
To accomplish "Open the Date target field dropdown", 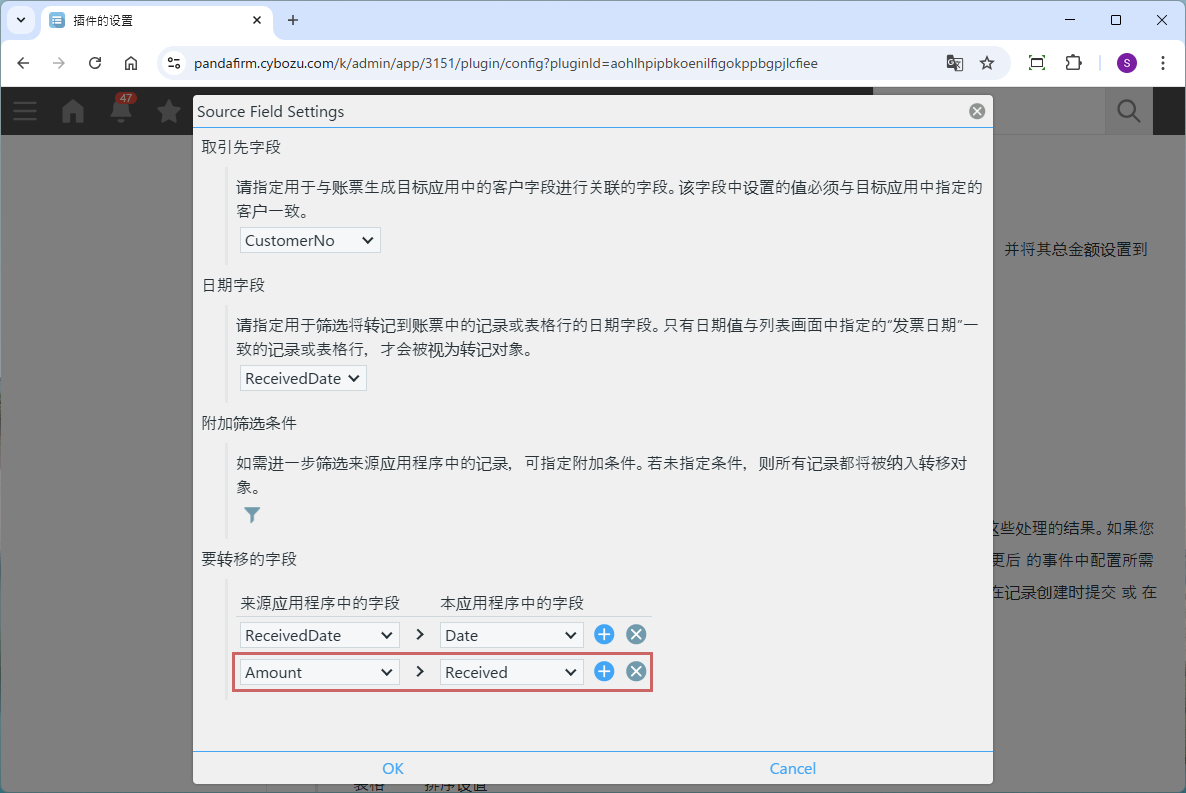I will click(x=511, y=635).
